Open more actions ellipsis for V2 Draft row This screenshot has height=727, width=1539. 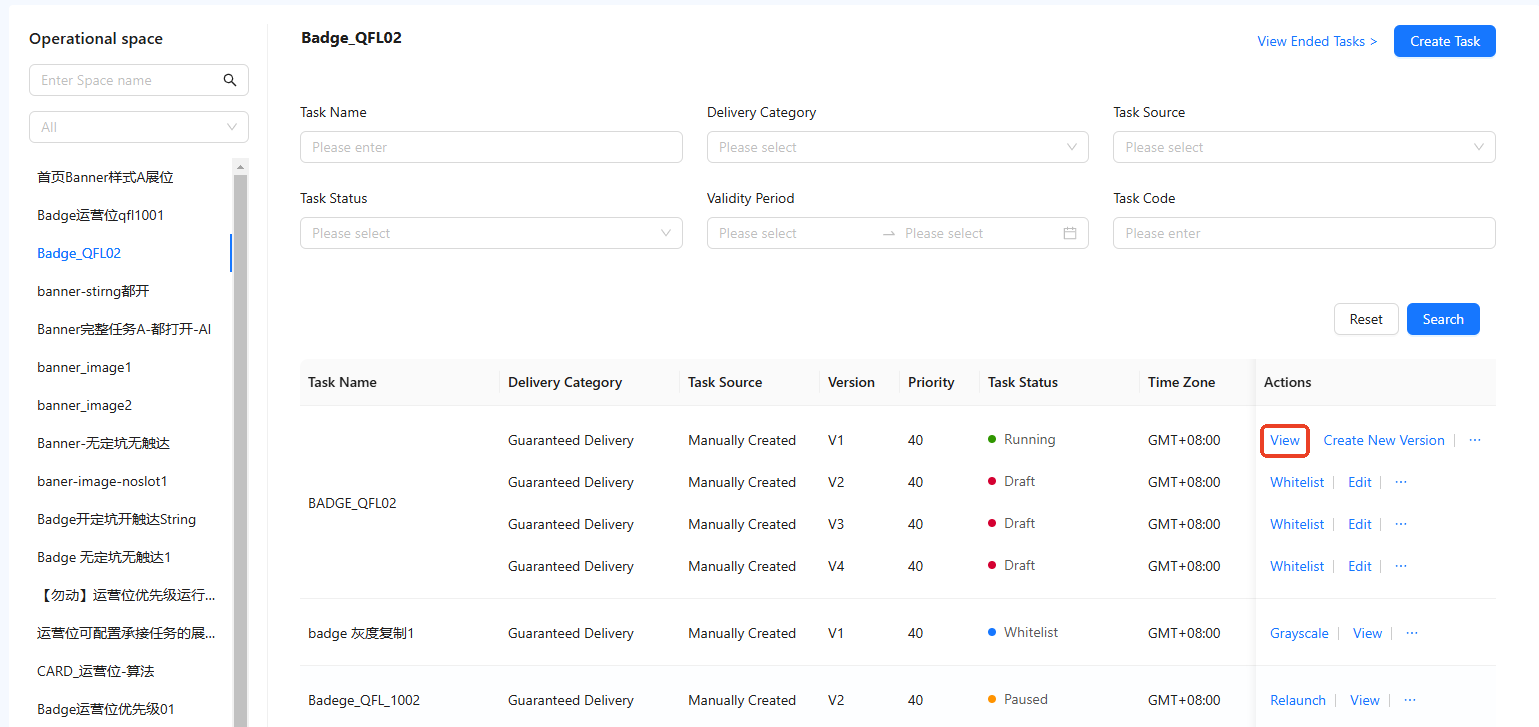(x=1400, y=482)
